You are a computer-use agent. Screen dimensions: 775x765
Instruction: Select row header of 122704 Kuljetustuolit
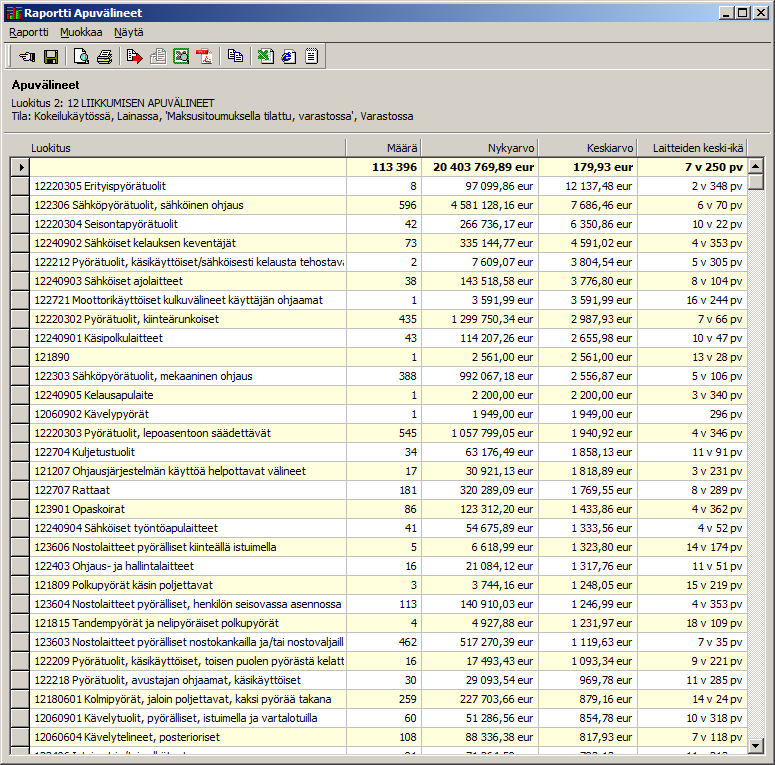[x=20, y=452]
